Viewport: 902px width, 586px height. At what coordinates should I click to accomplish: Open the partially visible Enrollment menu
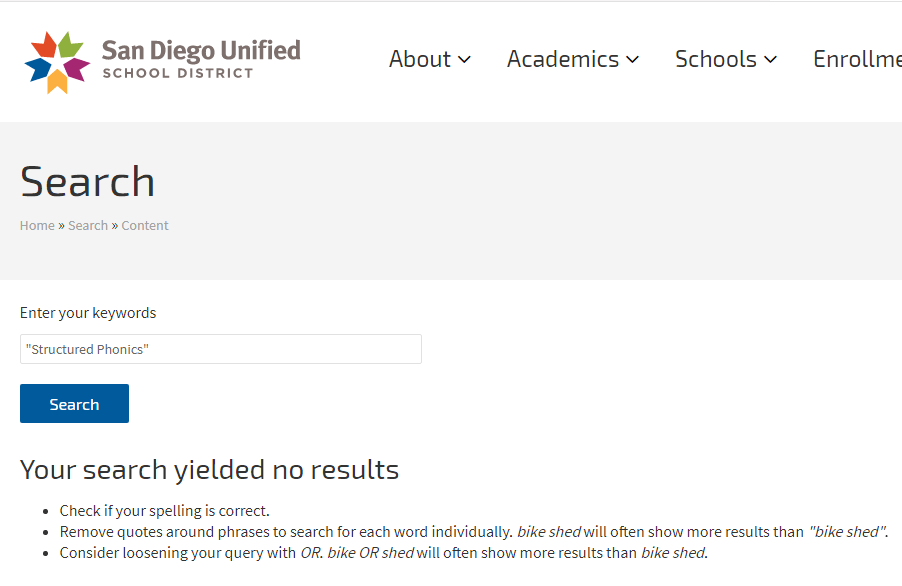(x=857, y=59)
